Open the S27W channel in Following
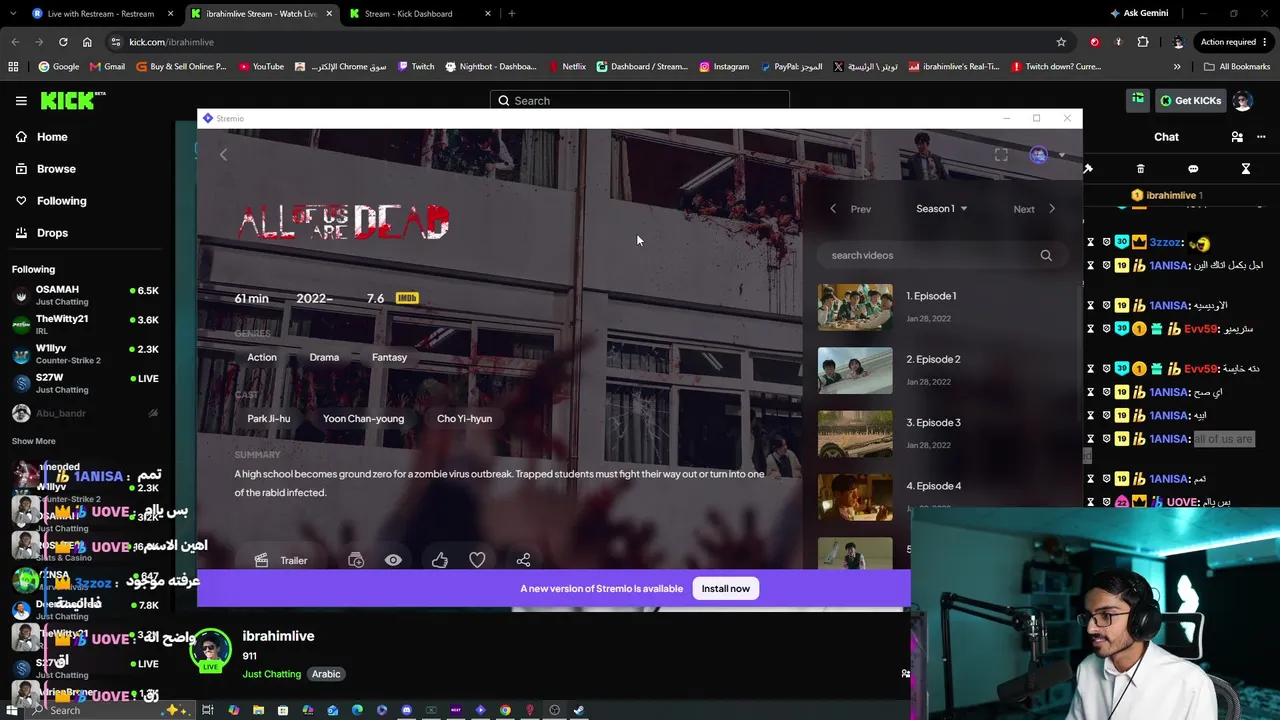The image size is (1280, 720). (x=86, y=383)
